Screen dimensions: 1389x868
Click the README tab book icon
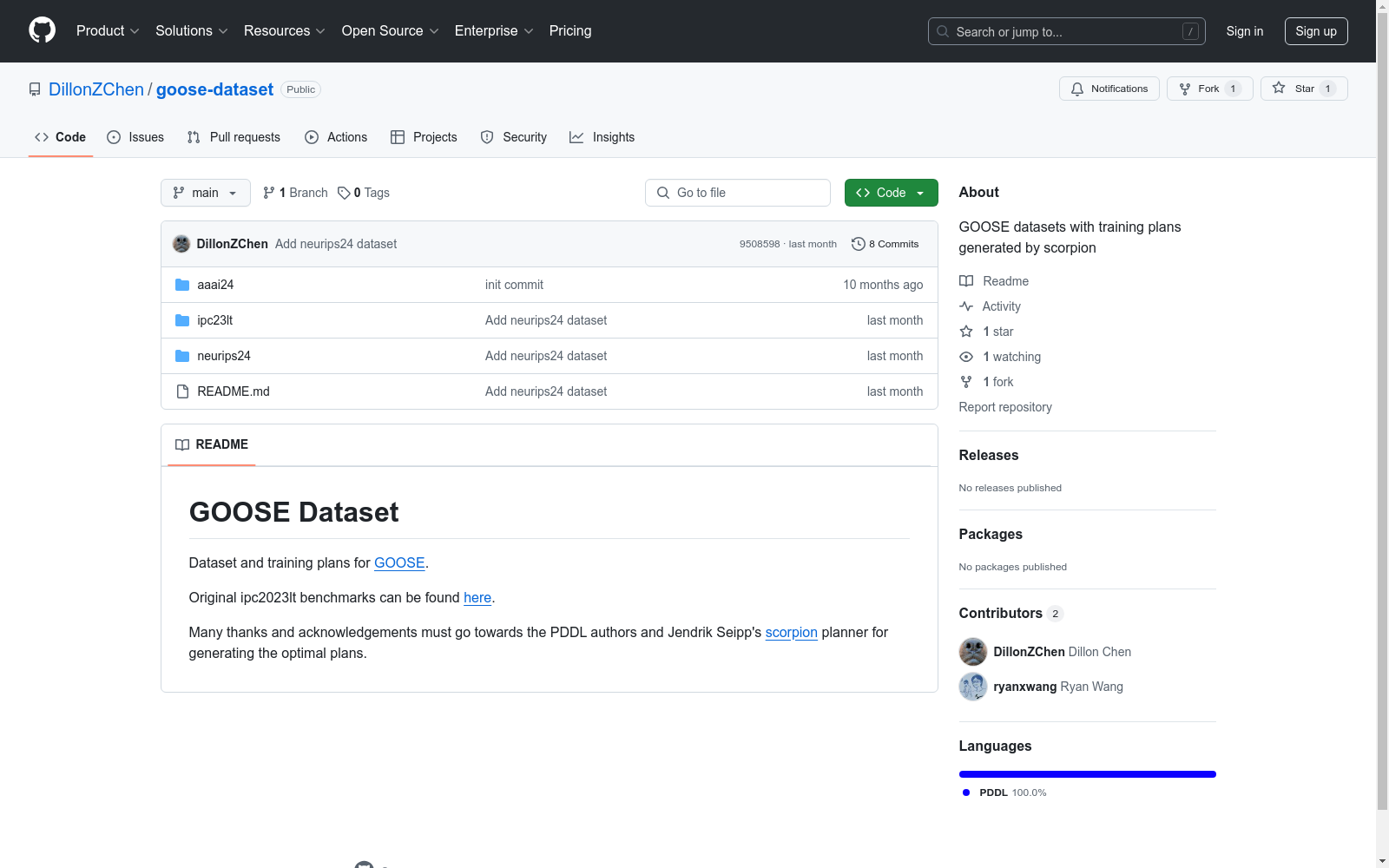click(182, 444)
